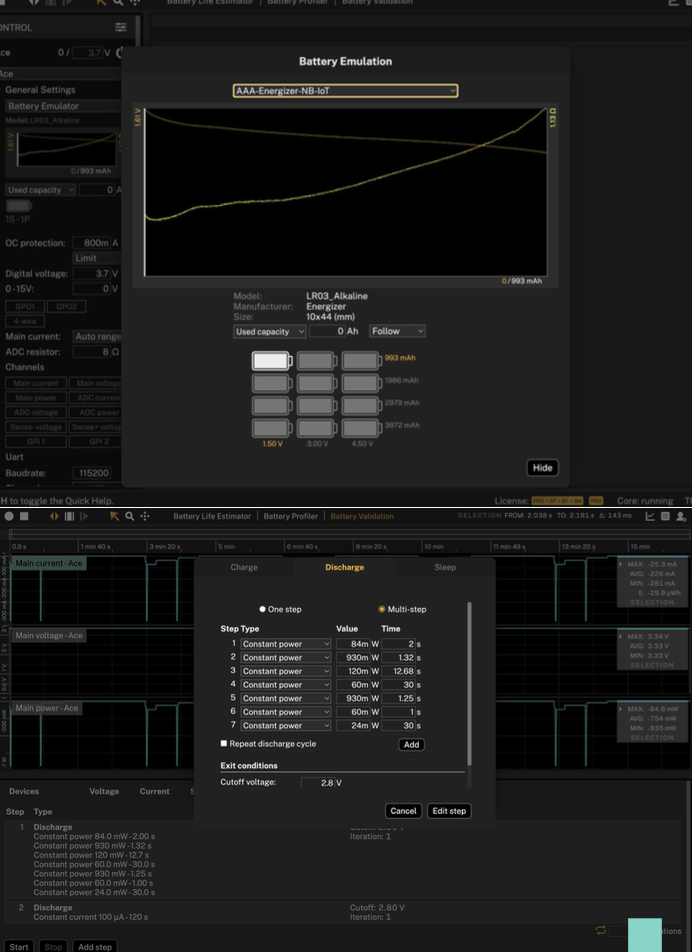Switch to the Charge tab

pyautogui.click(x=244, y=567)
